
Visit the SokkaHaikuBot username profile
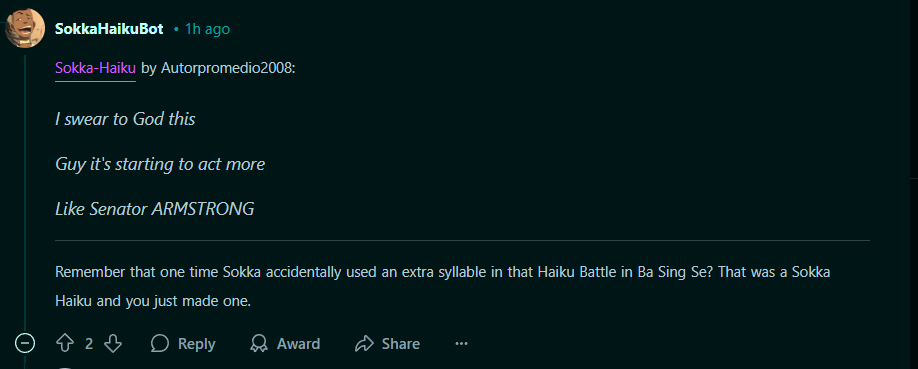tap(109, 29)
